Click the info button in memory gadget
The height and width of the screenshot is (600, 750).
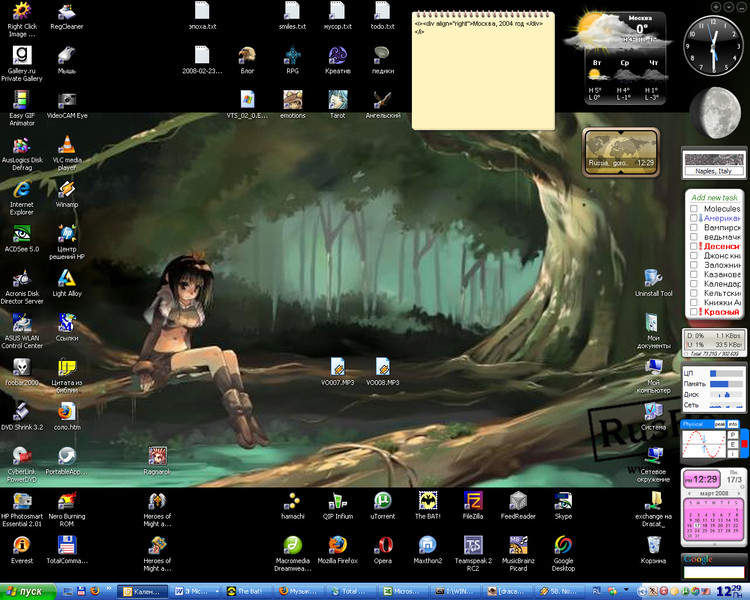pyautogui.click(x=733, y=424)
